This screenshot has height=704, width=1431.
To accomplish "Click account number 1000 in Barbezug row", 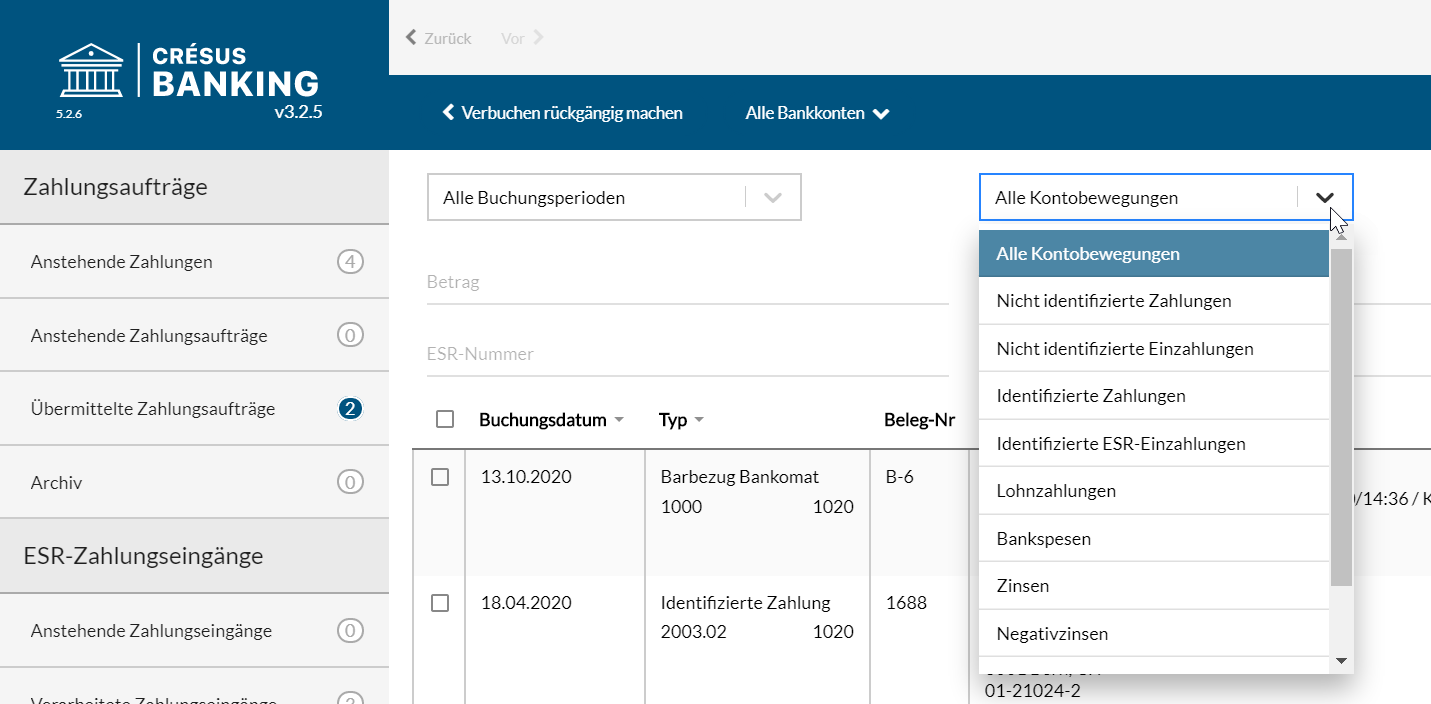I will [682, 507].
